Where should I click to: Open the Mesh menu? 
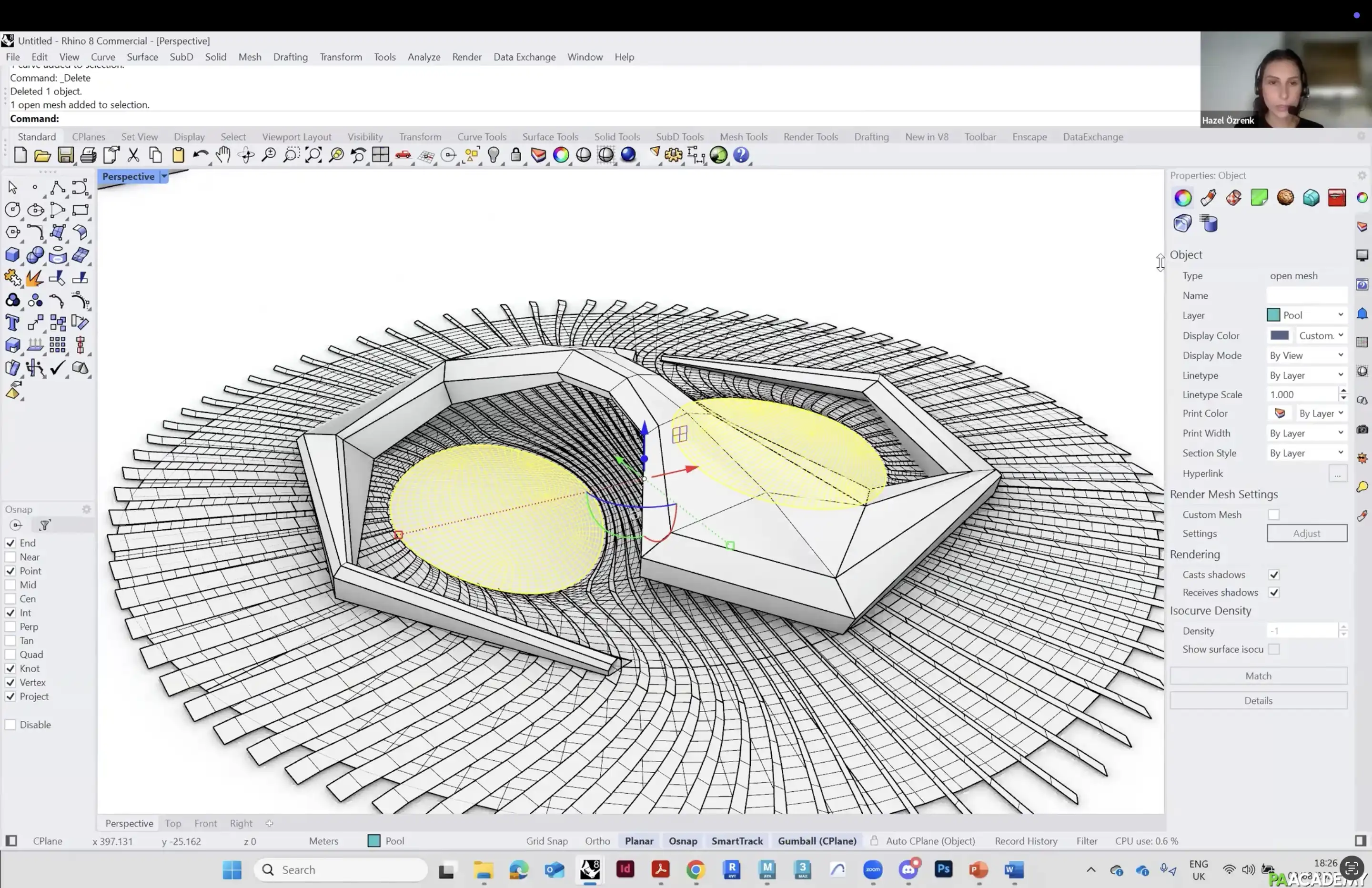(250, 57)
